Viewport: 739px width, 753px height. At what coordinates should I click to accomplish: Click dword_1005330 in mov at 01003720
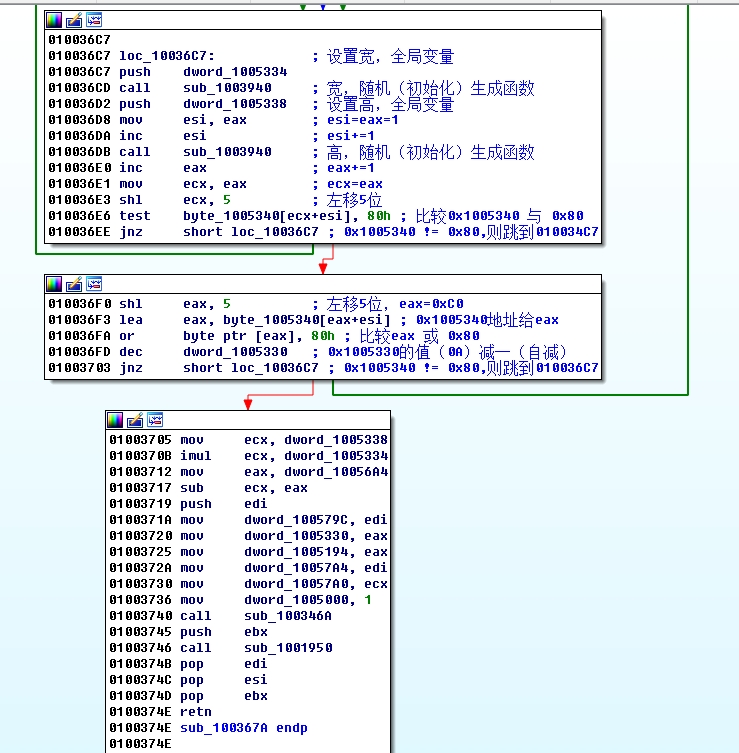tap(296, 536)
